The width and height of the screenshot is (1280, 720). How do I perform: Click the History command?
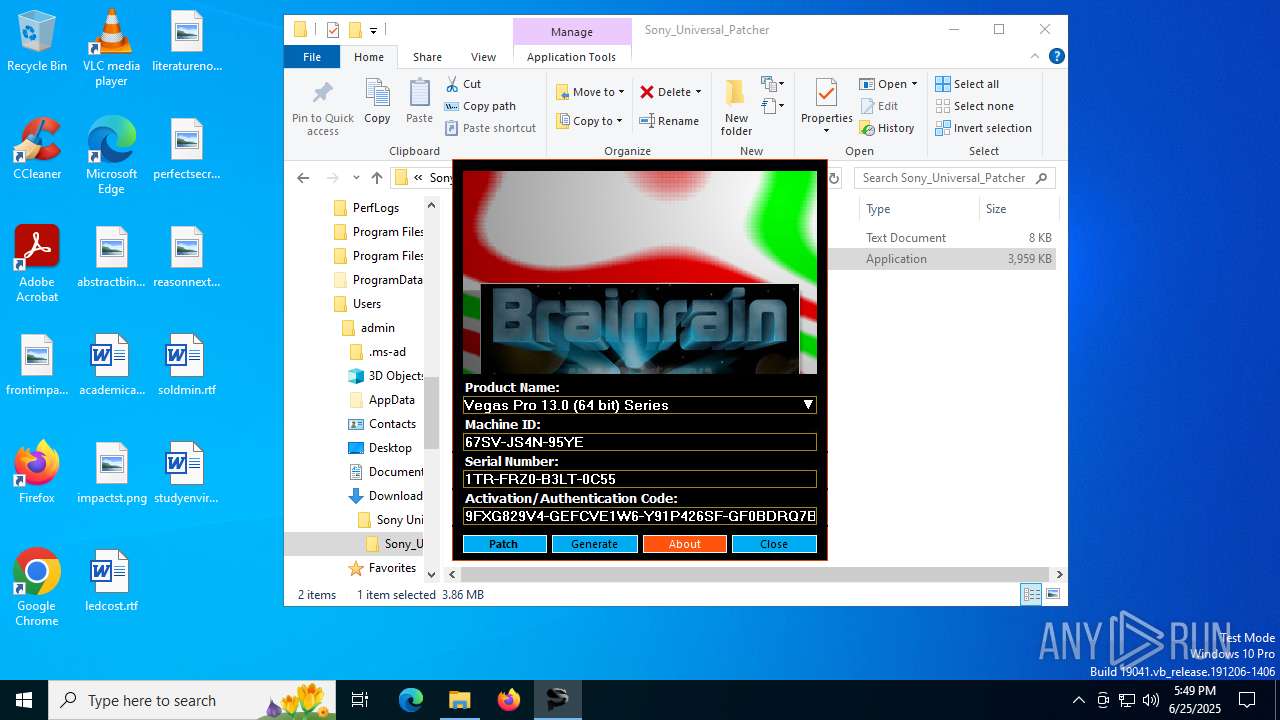pyautogui.click(x=887, y=128)
